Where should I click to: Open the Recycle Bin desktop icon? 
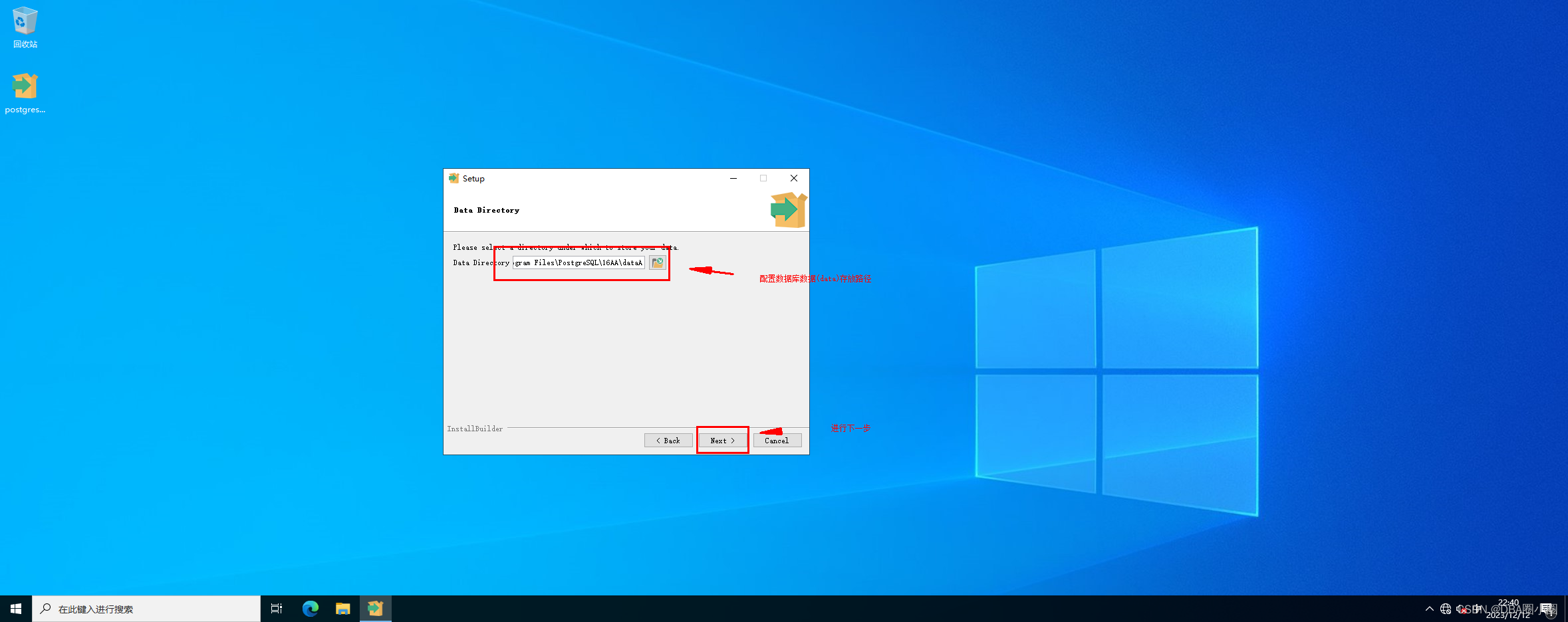pos(25,28)
